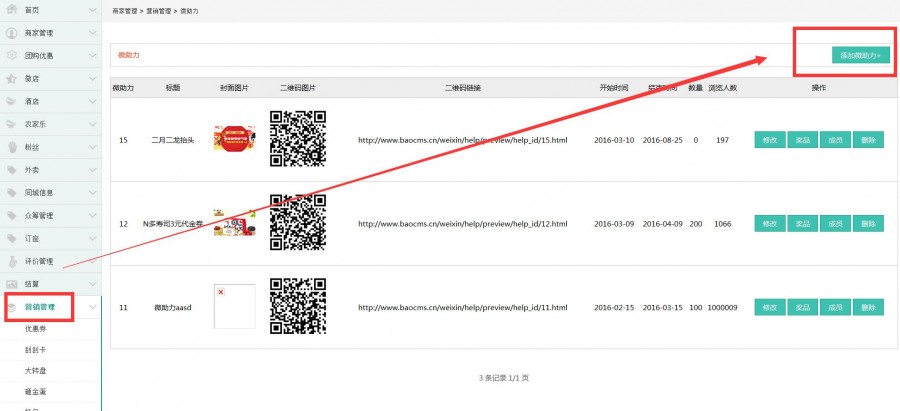Click the person icon beside 商家管理

click(x=11, y=33)
